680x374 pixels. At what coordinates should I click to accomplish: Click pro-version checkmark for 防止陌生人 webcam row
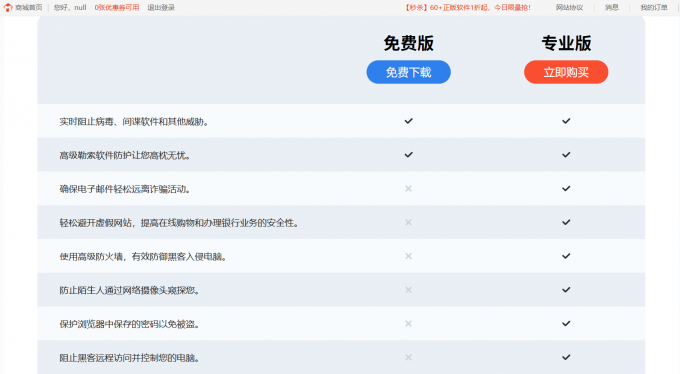(566, 290)
